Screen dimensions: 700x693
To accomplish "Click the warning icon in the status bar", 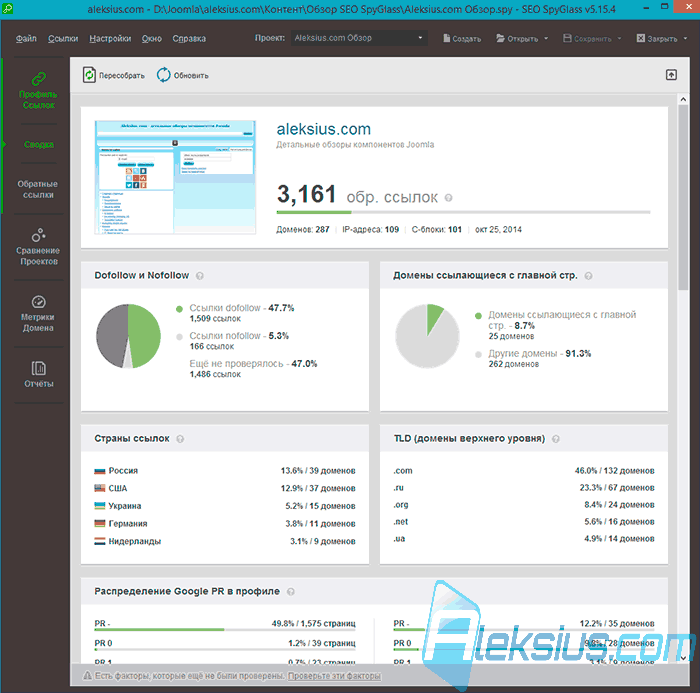I will click(x=88, y=676).
